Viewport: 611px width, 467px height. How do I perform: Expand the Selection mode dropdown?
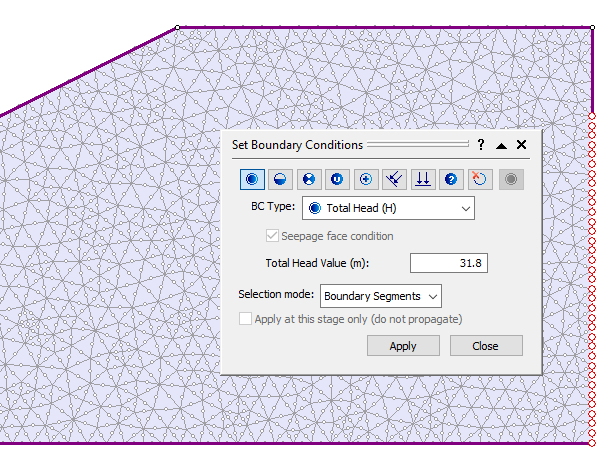pyautogui.click(x=381, y=295)
